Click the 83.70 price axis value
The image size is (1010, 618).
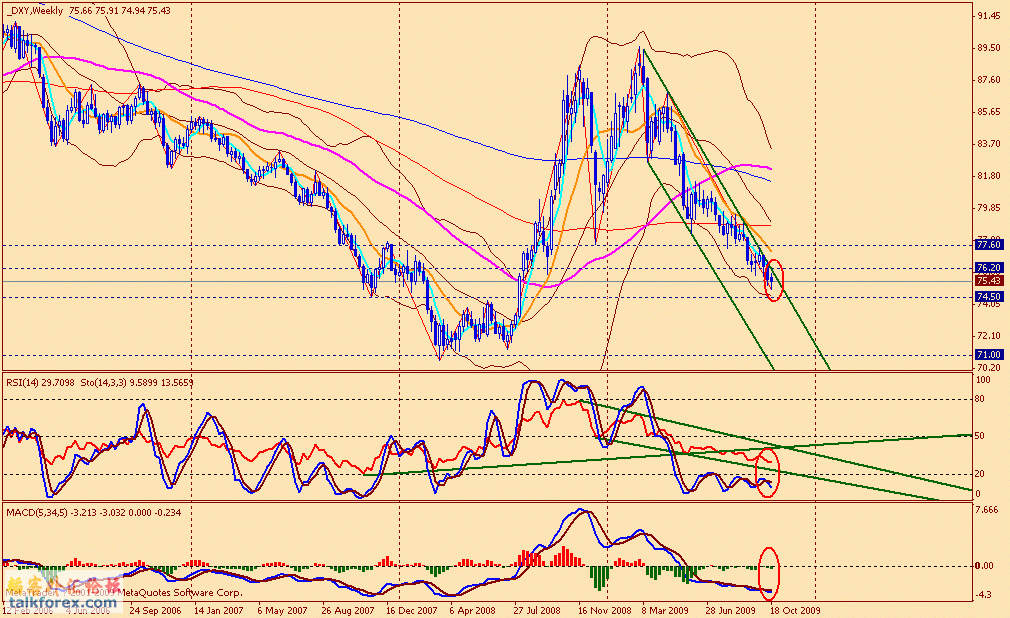click(989, 143)
